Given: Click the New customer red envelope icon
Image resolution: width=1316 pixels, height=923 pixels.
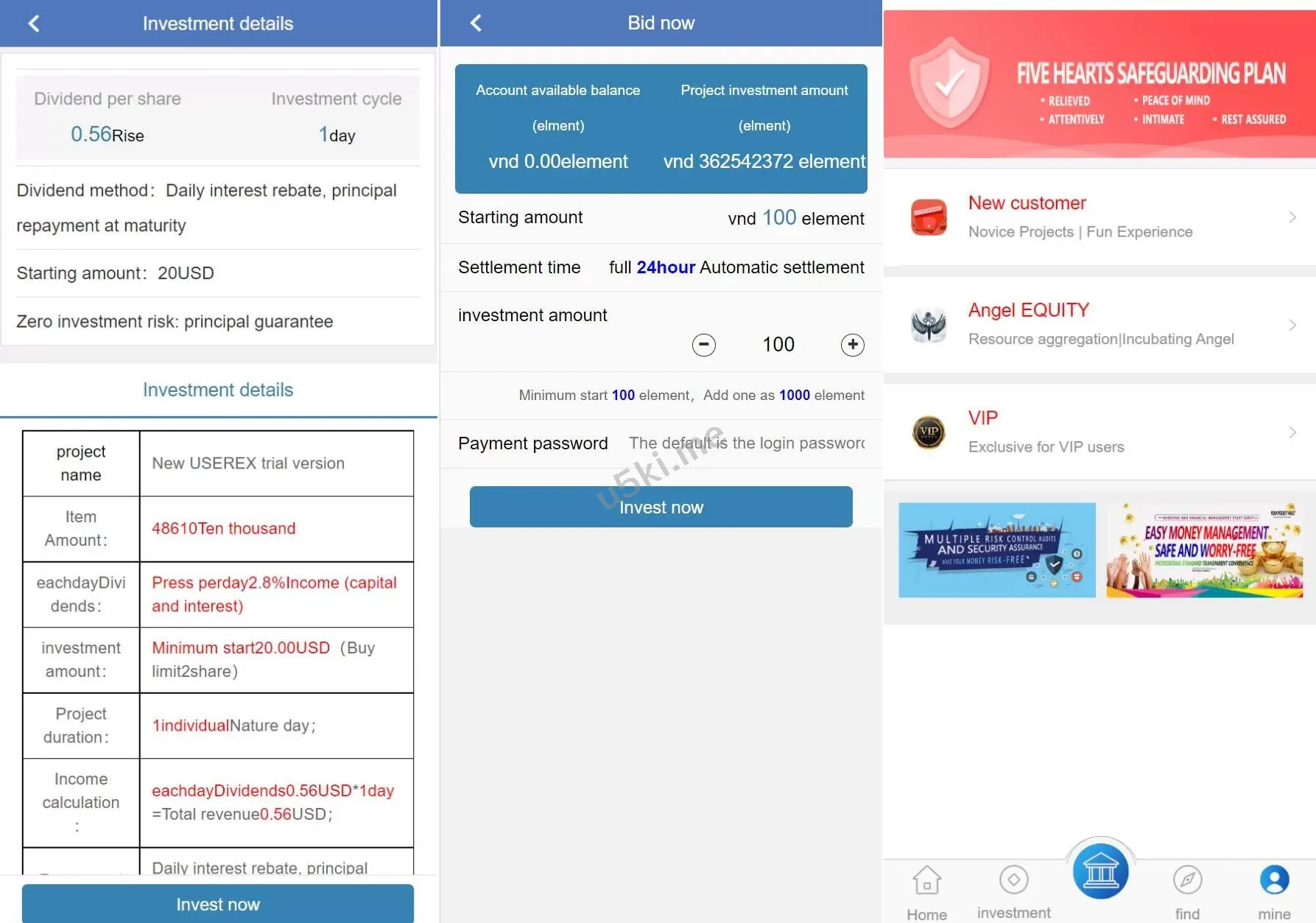Looking at the screenshot, I should coord(929,217).
